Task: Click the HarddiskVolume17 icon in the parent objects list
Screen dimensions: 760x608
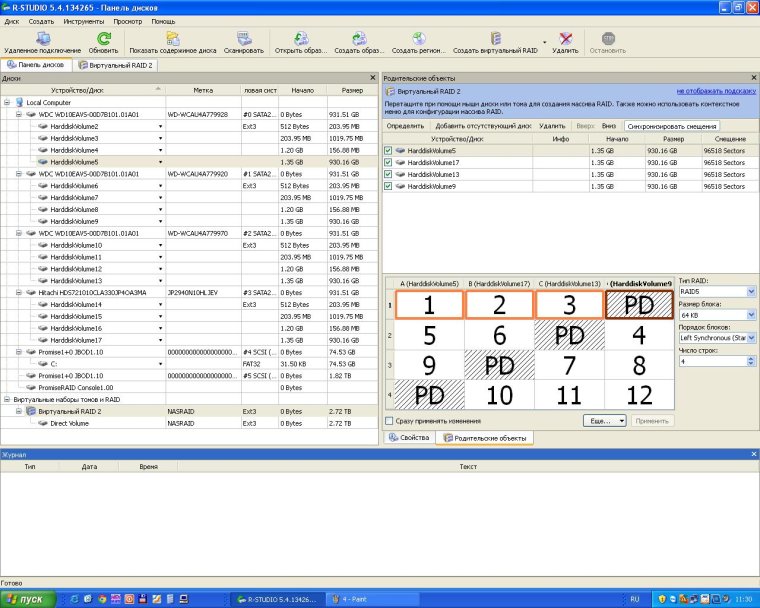Action: click(400, 162)
